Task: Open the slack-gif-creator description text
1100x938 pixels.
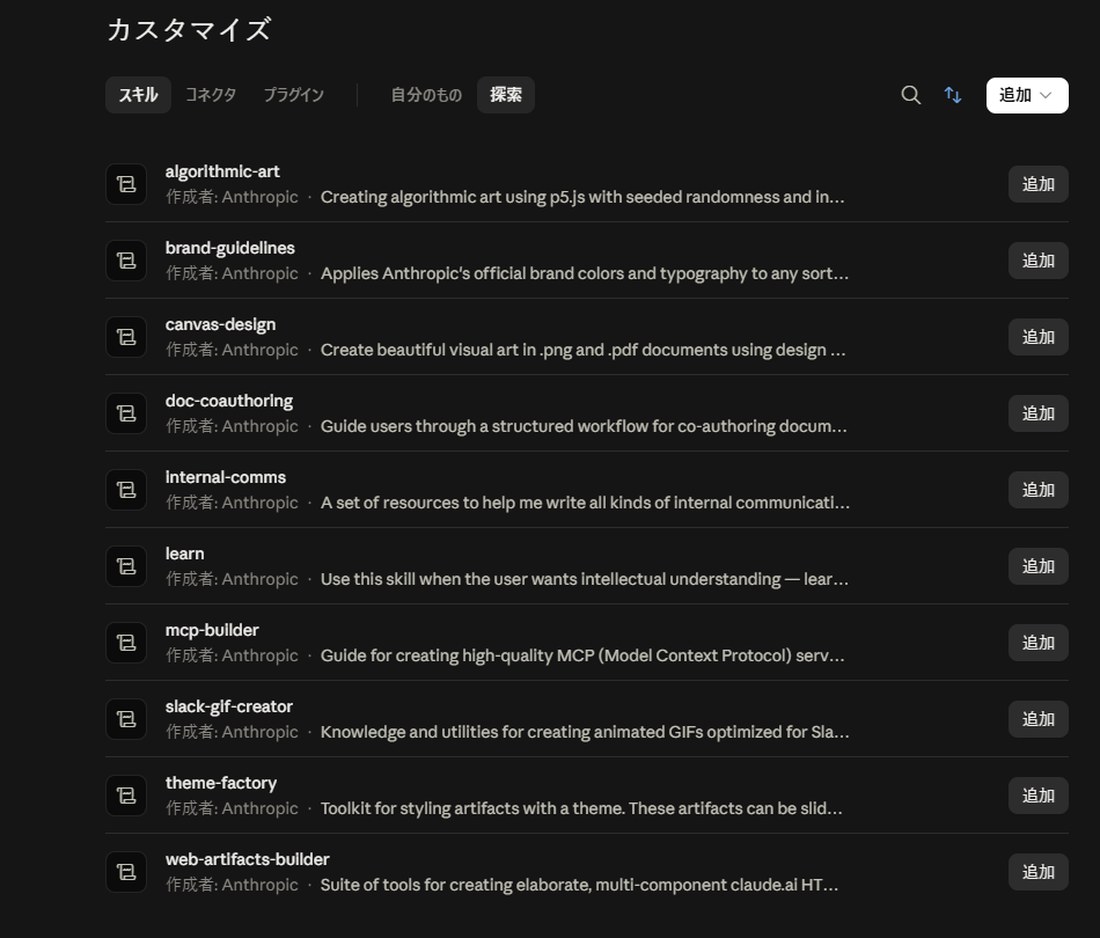Action: [584, 732]
